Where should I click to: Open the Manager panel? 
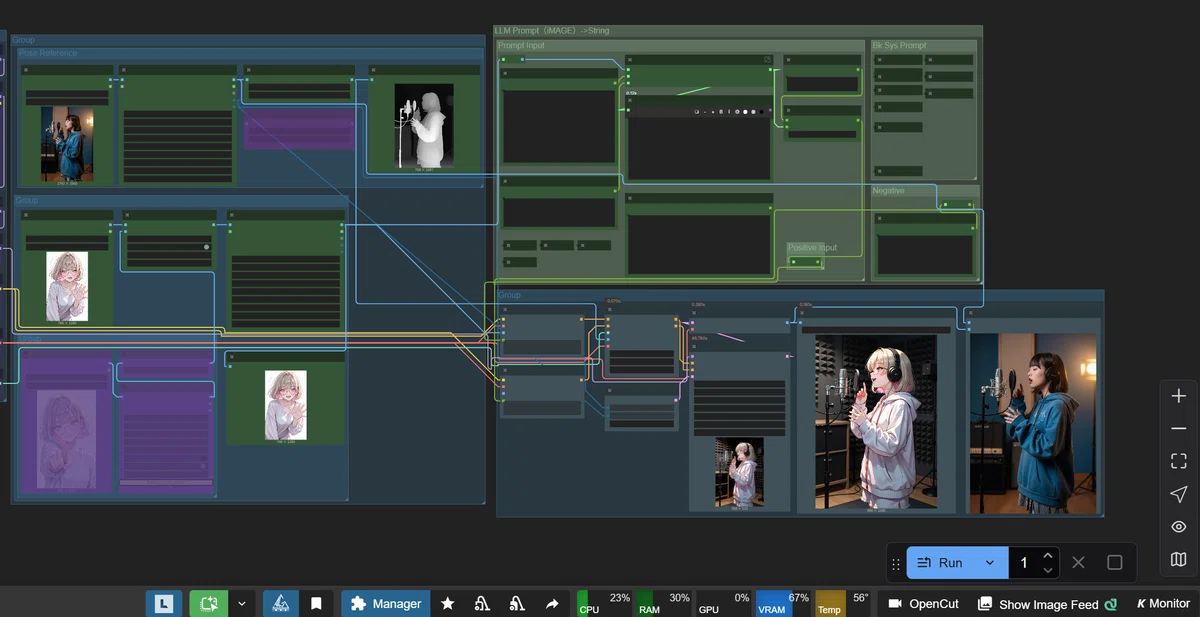coord(386,604)
